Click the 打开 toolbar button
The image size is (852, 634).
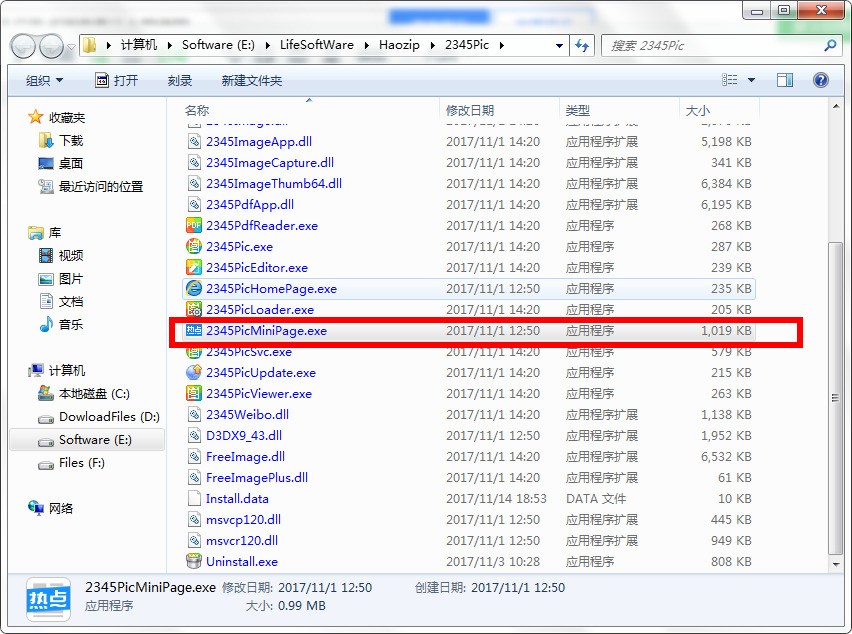coord(117,81)
